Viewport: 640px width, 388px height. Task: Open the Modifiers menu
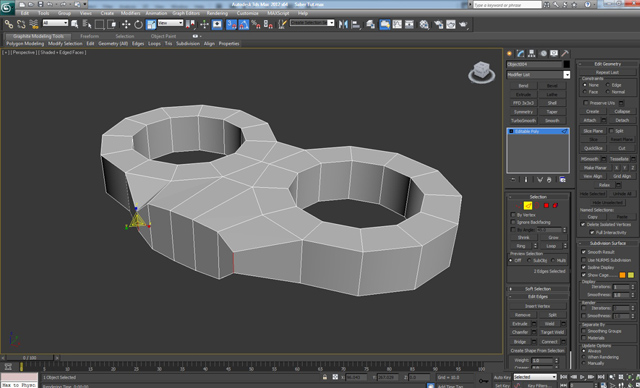point(130,13)
